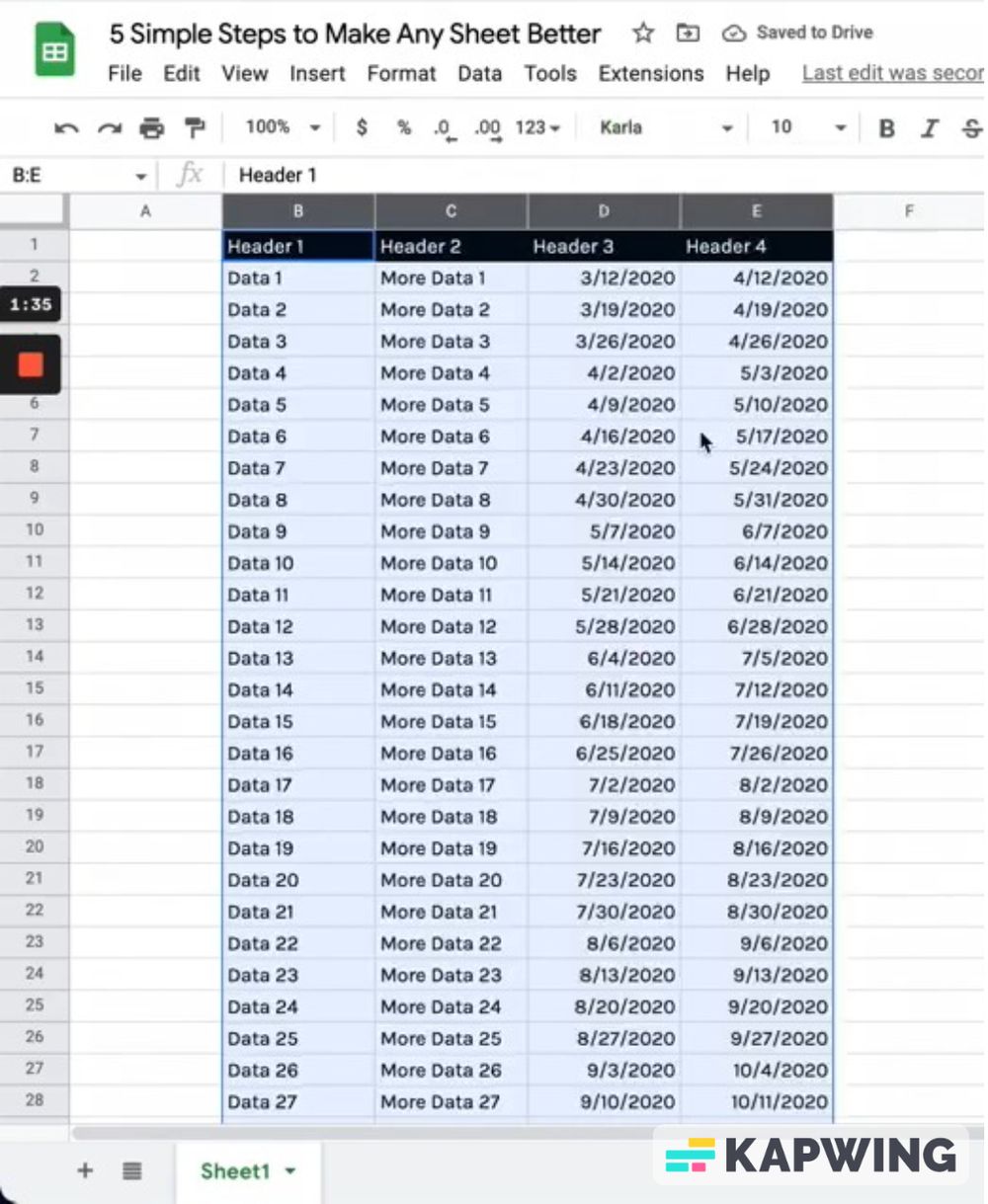Open the Google Sheets home icon
The width and height of the screenshot is (988, 1204).
[x=55, y=51]
